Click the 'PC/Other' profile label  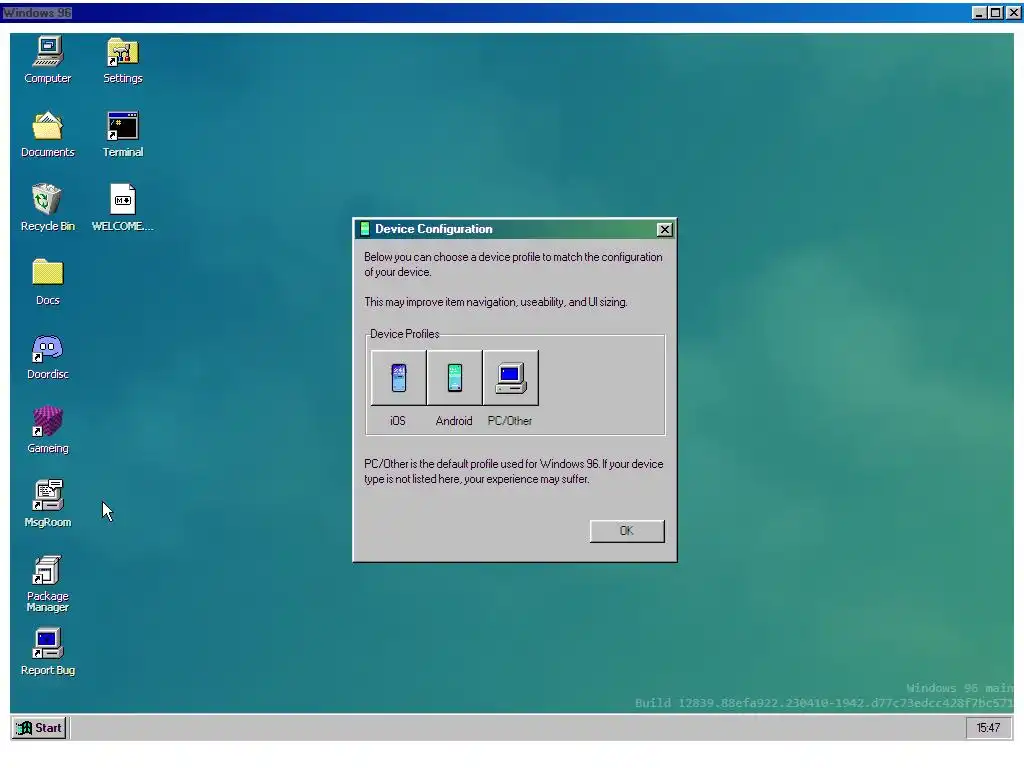pyautogui.click(x=509, y=421)
